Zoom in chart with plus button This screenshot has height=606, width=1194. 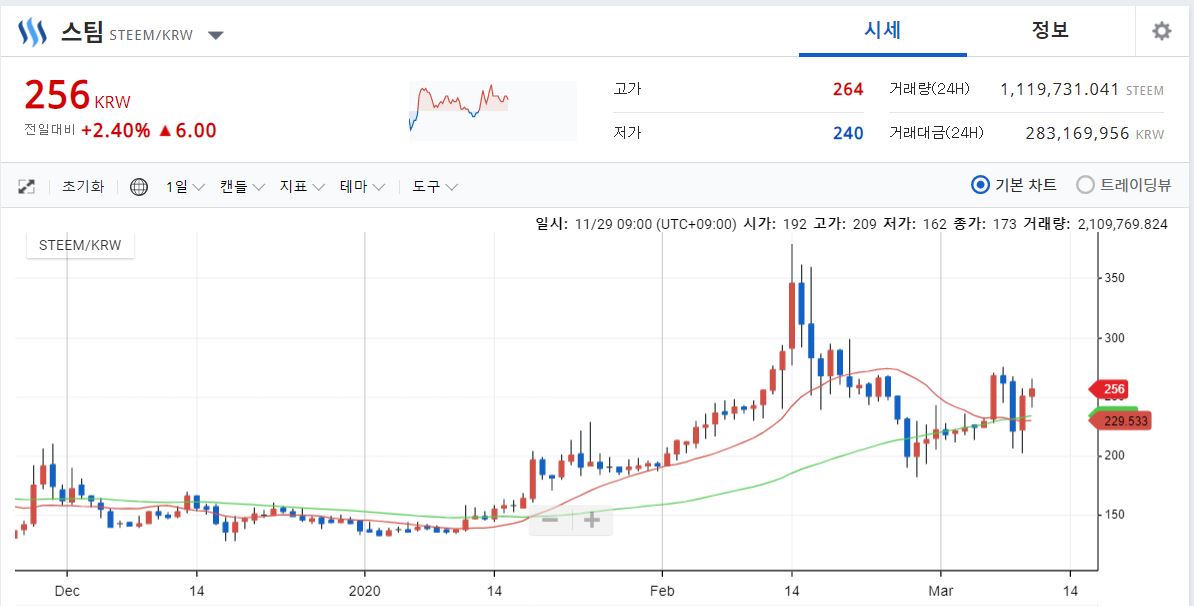click(x=592, y=520)
